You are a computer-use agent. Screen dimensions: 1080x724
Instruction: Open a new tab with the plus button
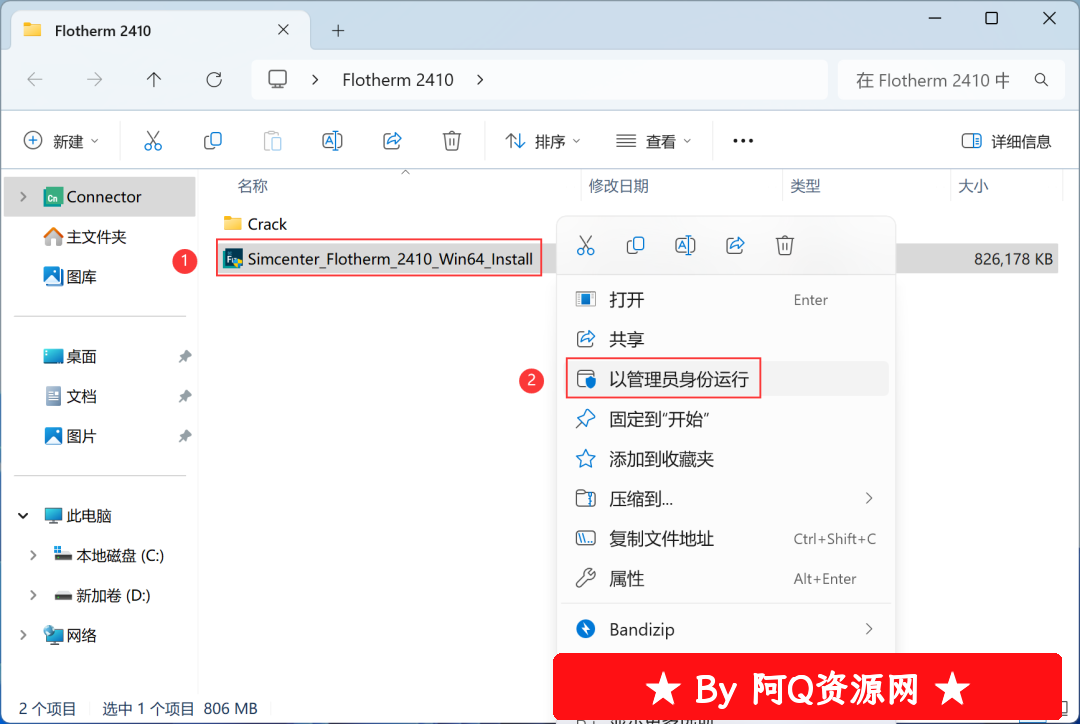click(x=338, y=30)
